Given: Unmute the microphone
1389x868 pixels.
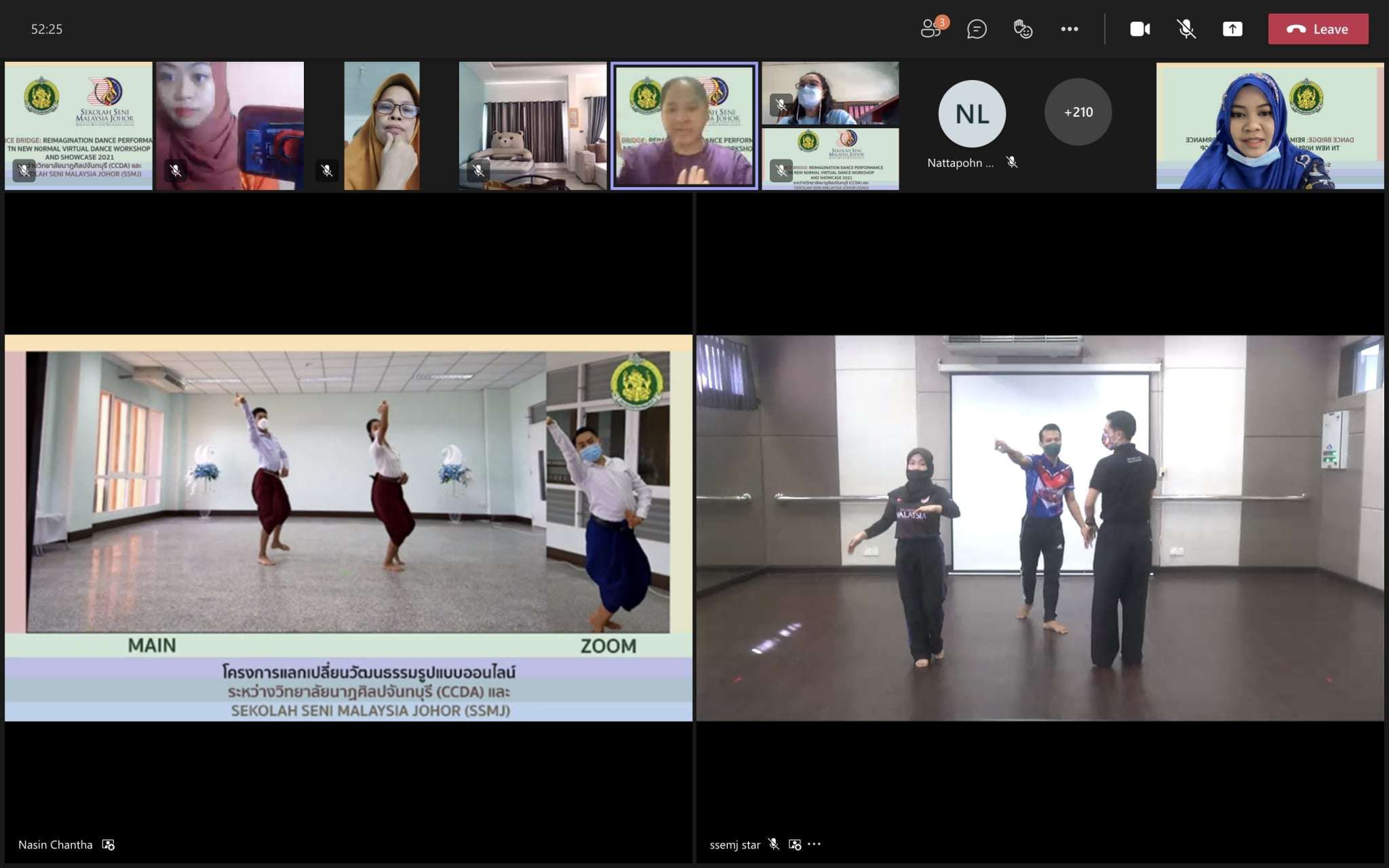Looking at the screenshot, I should tap(1186, 29).
